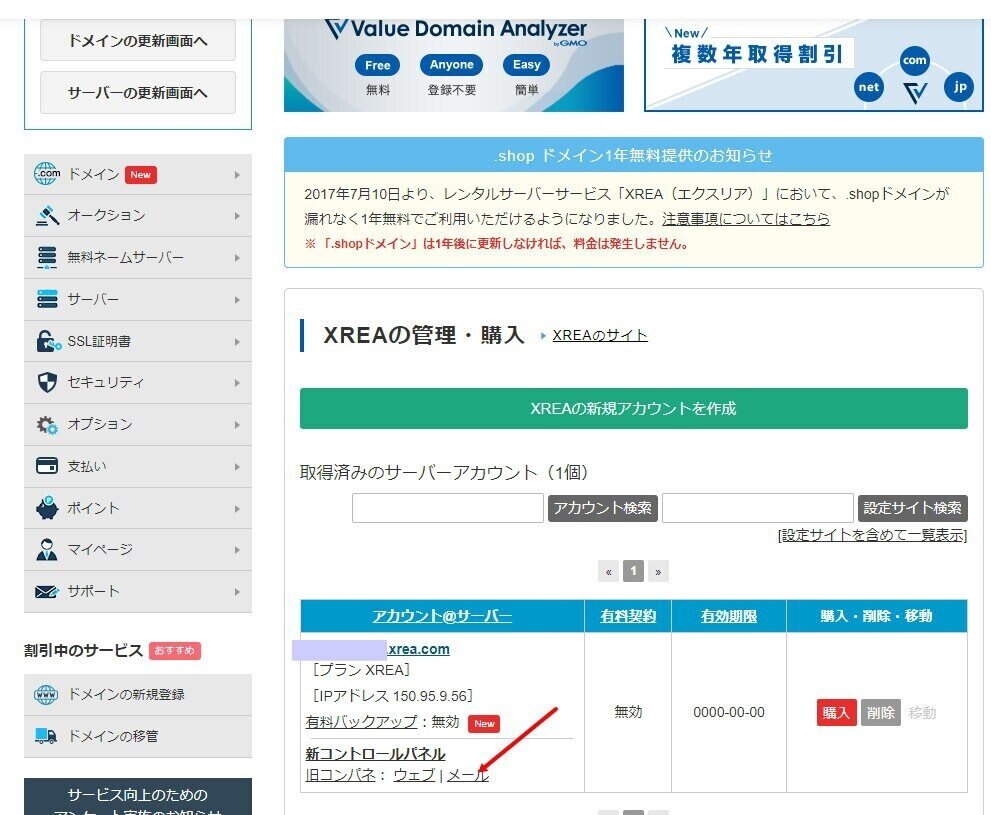Sort by アカウント@サーバー column header
This screenshot has height=815, width=991.
[442, 616]
